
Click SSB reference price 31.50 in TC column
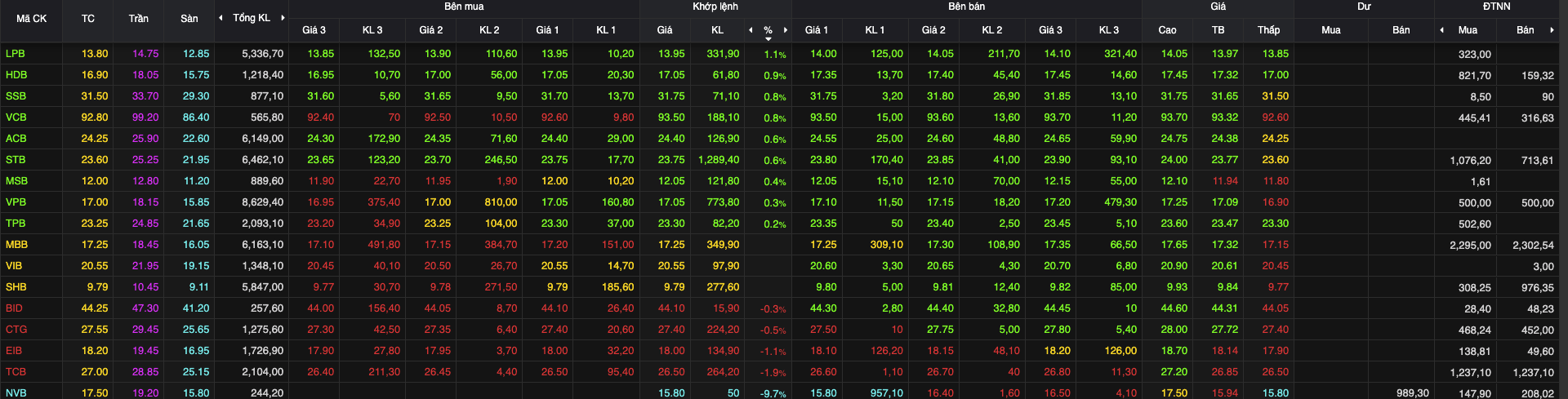coord(95,95)
